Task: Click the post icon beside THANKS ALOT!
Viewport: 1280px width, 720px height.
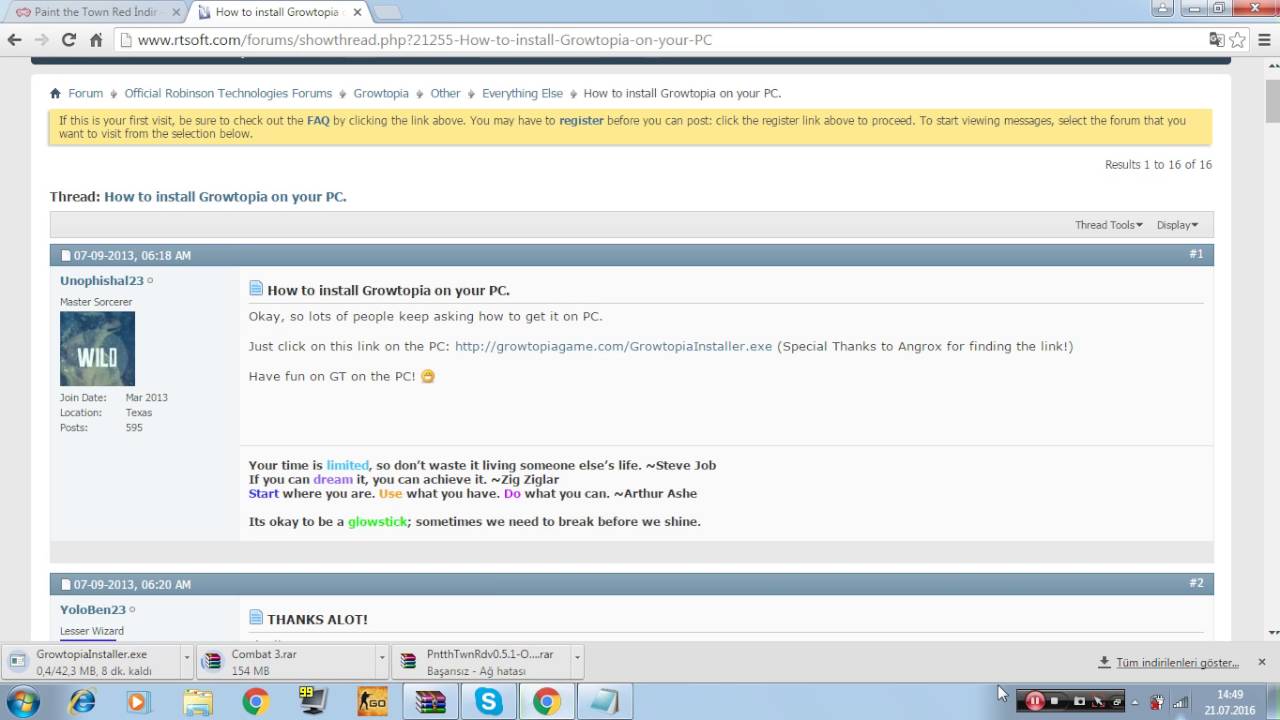Action: (x=256, y=618)
